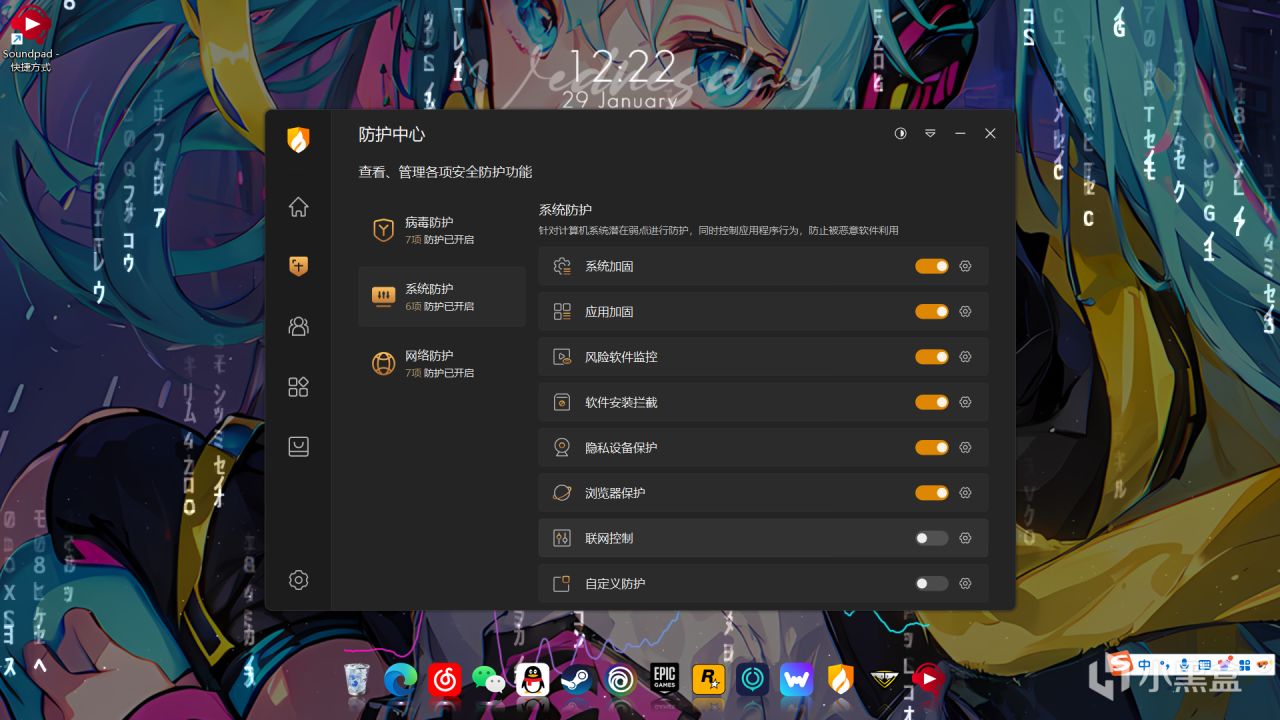Open settings gear for 系统加固
Viewport: 1280px width, 720px height.
[x=965, y=266]
